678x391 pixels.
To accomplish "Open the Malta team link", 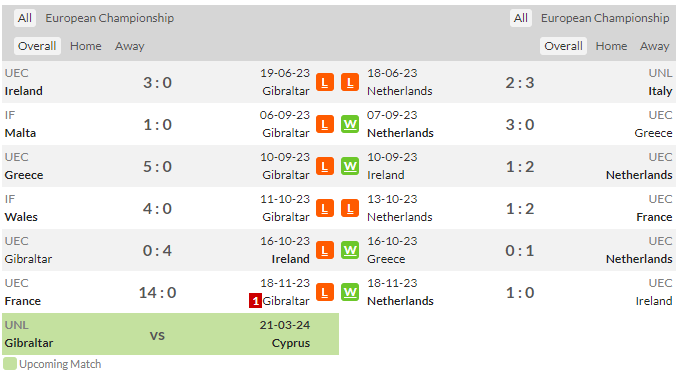I will coord(20,133).
